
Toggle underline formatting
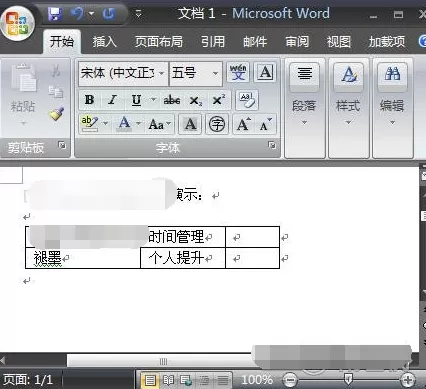click(136, 100)
